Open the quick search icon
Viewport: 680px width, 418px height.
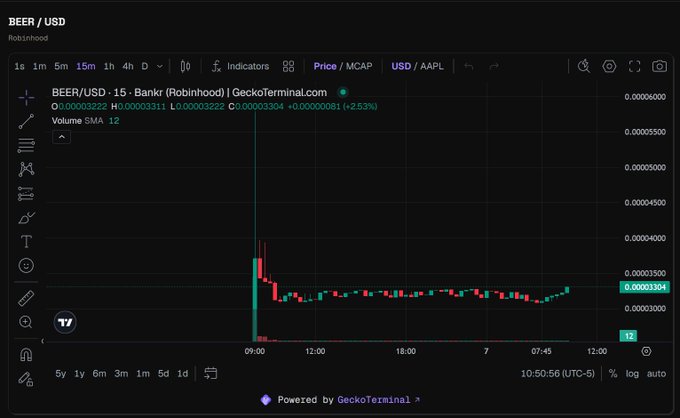click(584, 66)
